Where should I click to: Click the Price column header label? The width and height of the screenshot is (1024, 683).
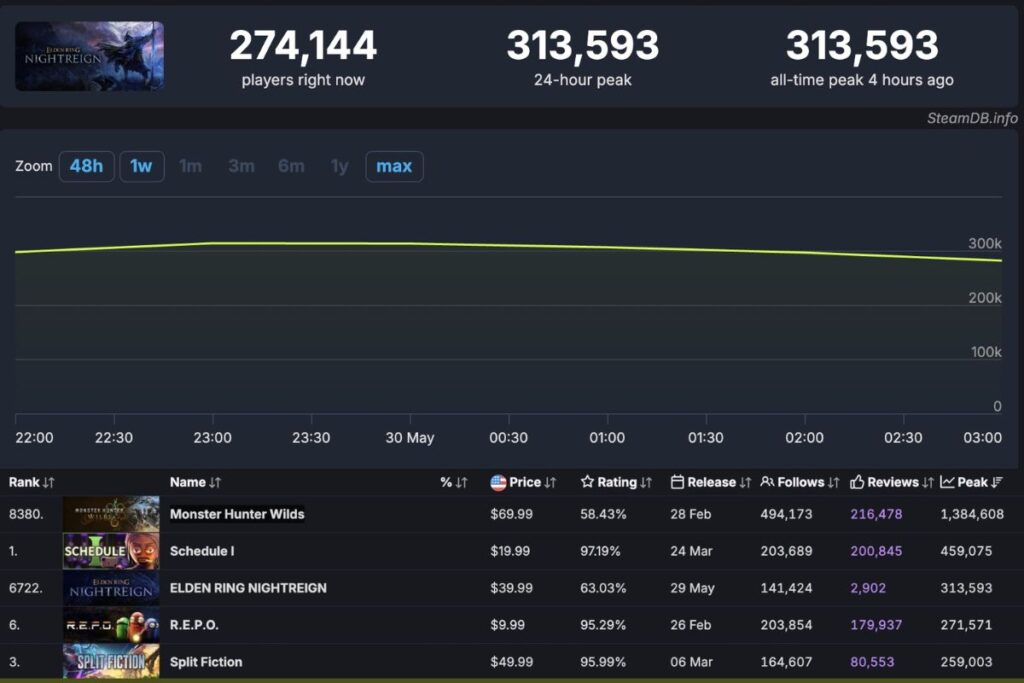[x=525, y=483]
